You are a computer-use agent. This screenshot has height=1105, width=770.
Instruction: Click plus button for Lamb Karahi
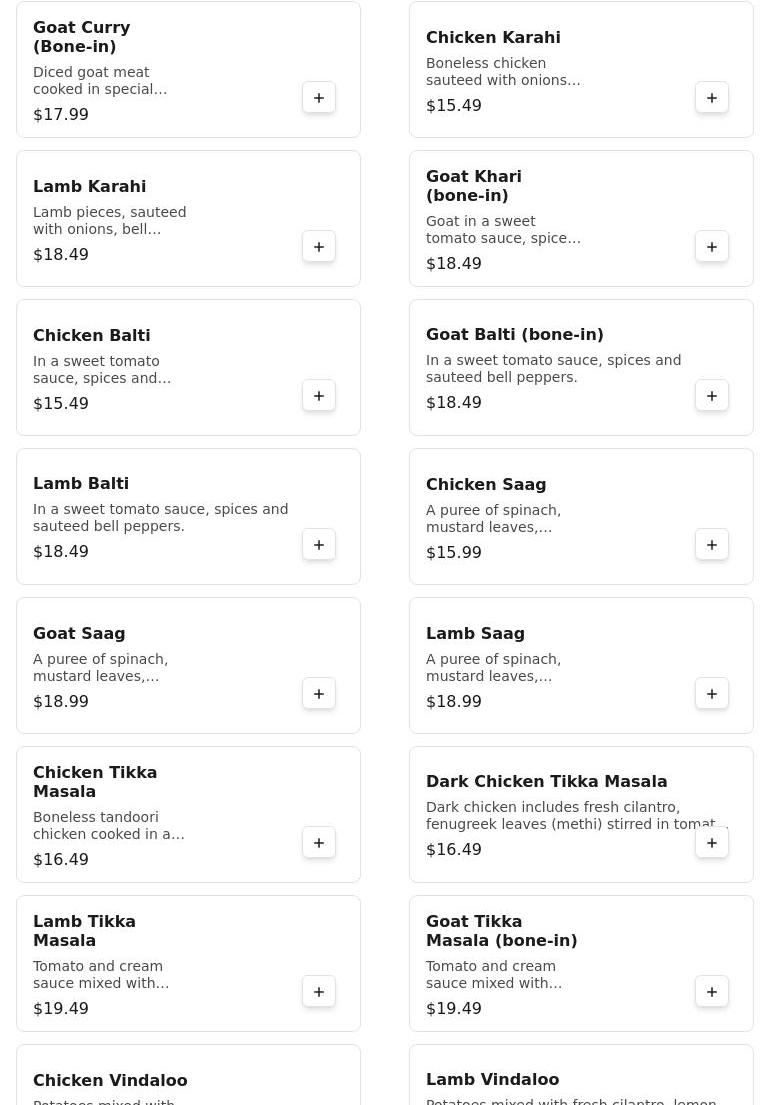[x=319, y=247]
